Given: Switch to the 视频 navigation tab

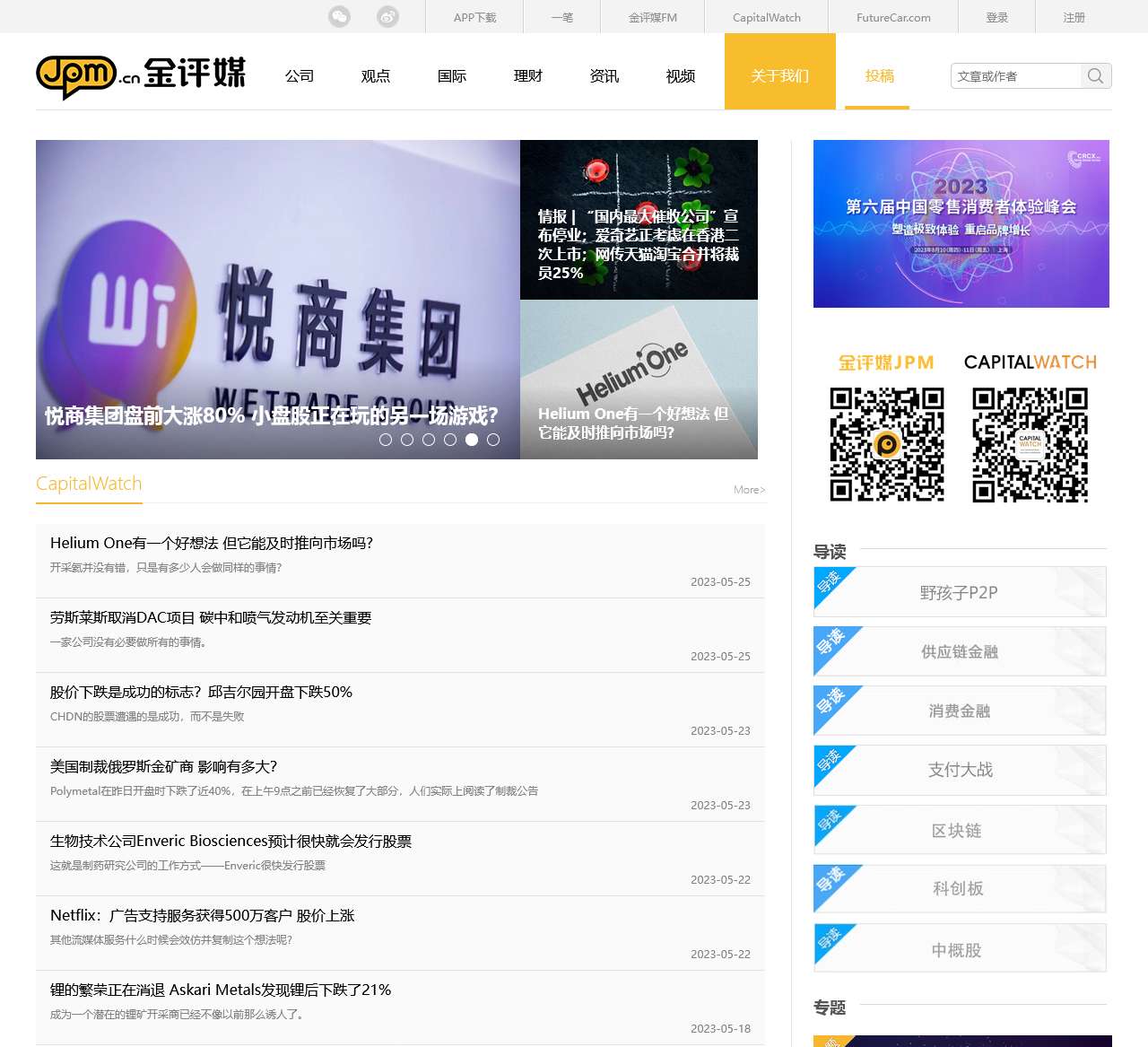Looking at the screenshot, I should click(680, 76).
